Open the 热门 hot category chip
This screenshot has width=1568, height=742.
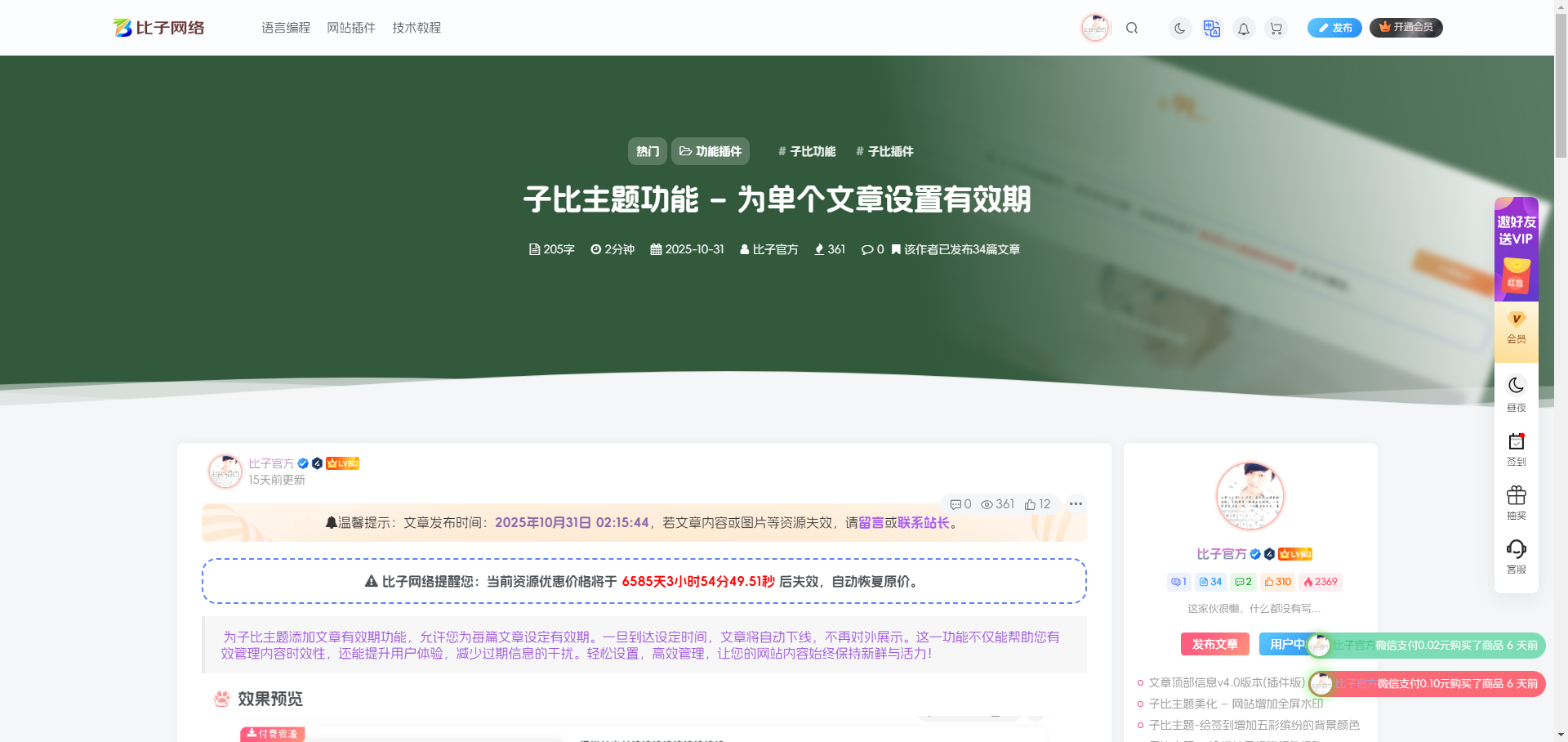(647, 151)
